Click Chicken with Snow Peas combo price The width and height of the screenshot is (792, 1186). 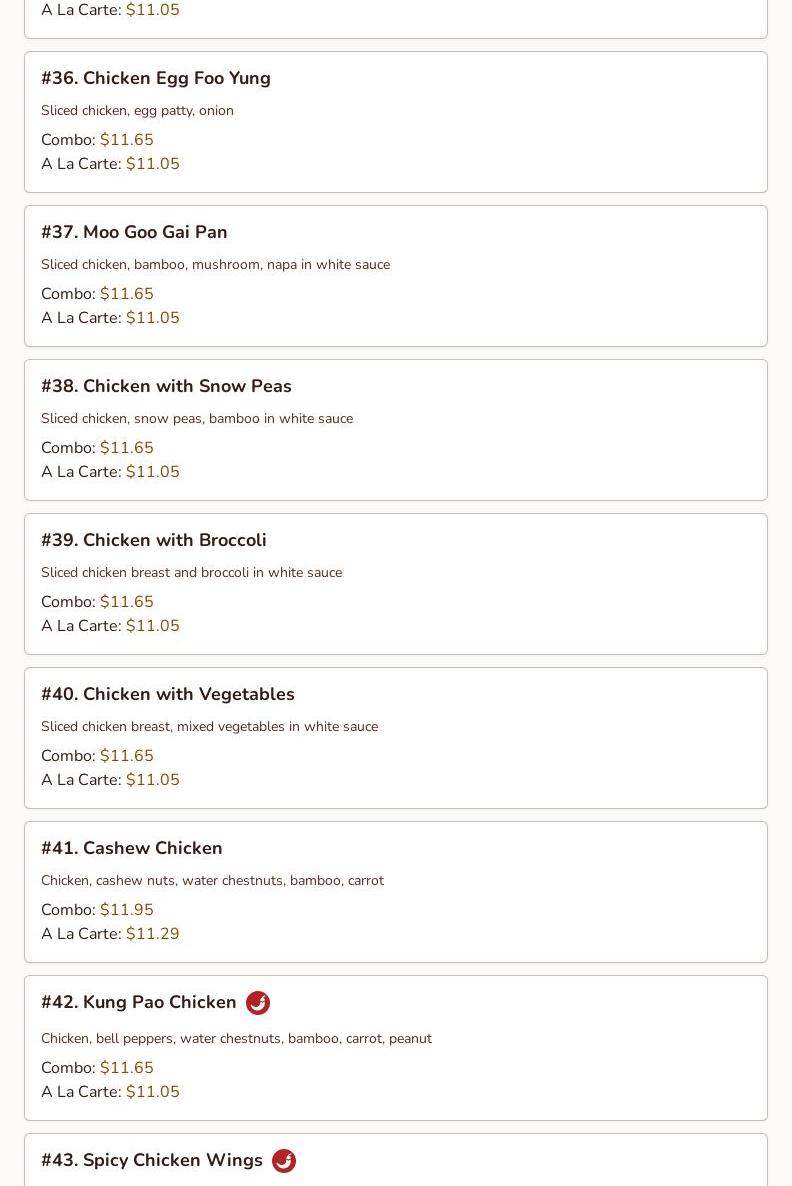click(x=127, y=448)
